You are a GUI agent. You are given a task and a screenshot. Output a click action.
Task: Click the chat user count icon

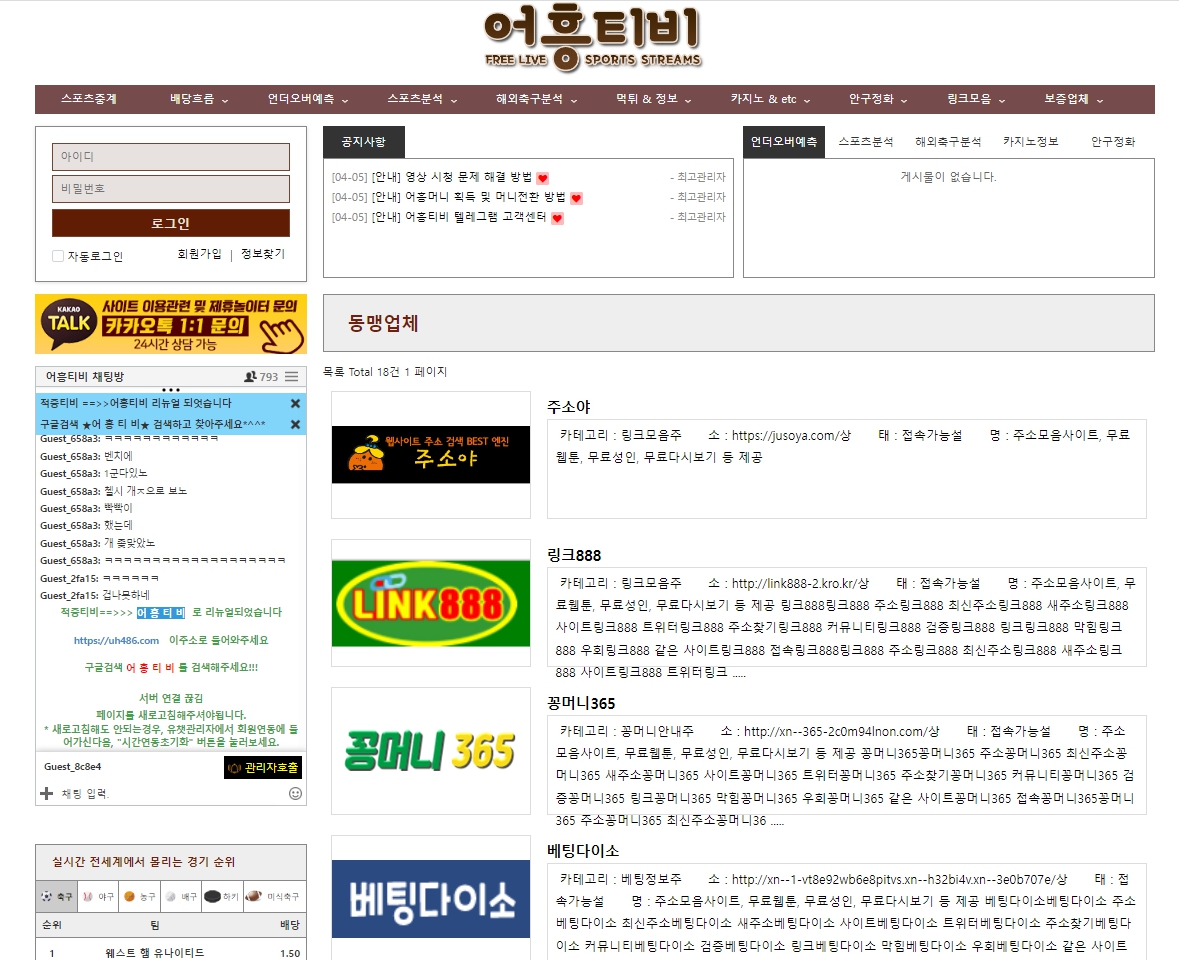click(x=251, y=377)
